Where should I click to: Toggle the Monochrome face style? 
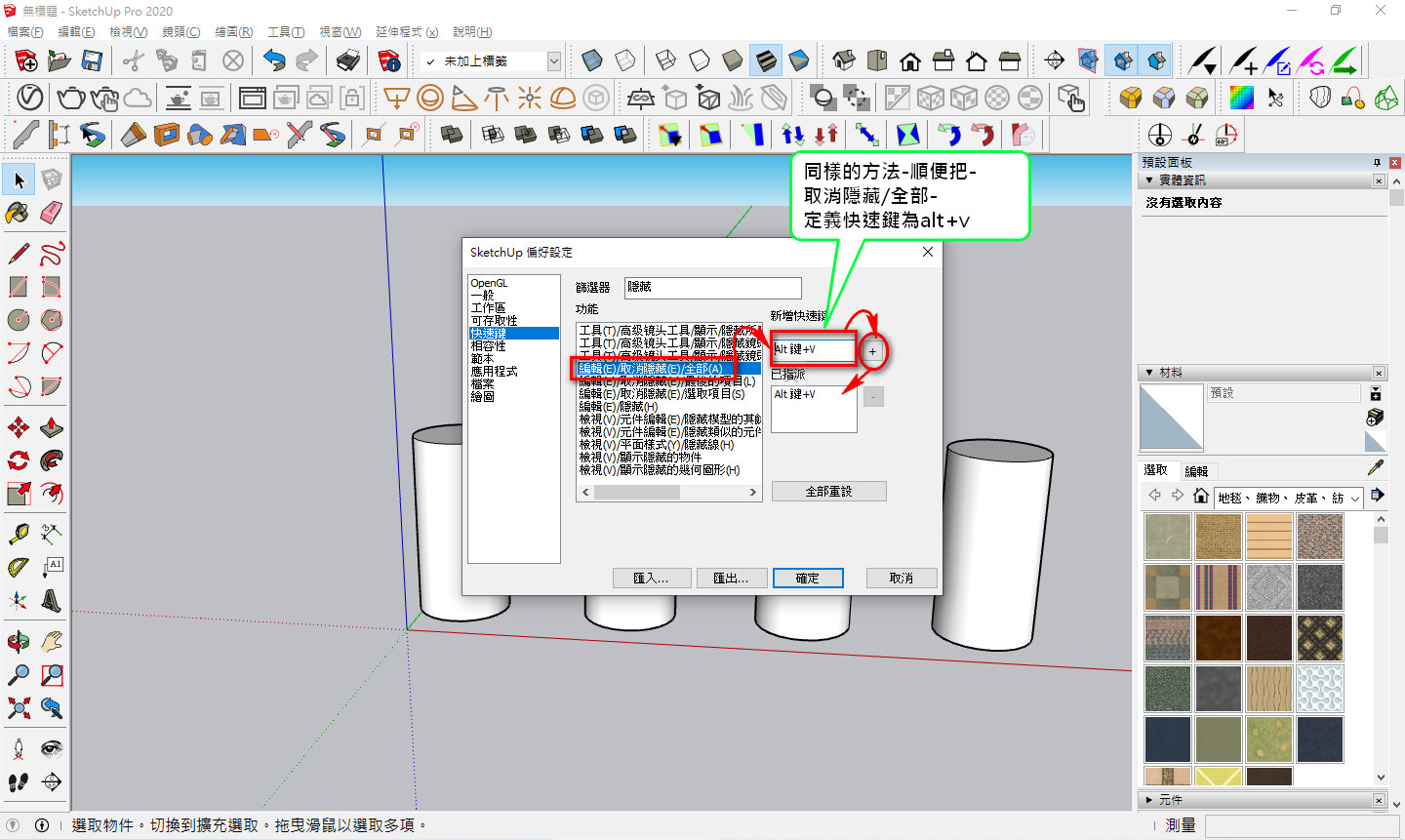pos(799,61)
